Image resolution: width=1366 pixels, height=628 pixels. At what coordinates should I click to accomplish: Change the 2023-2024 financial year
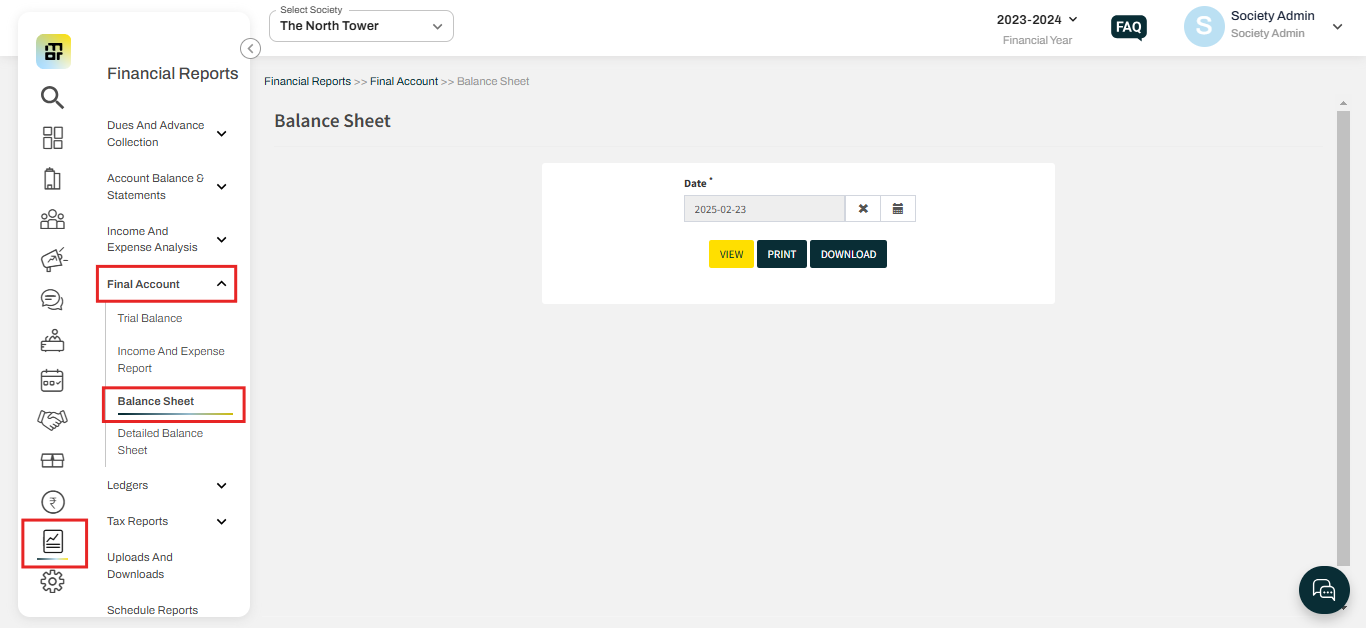[1037, 19]
